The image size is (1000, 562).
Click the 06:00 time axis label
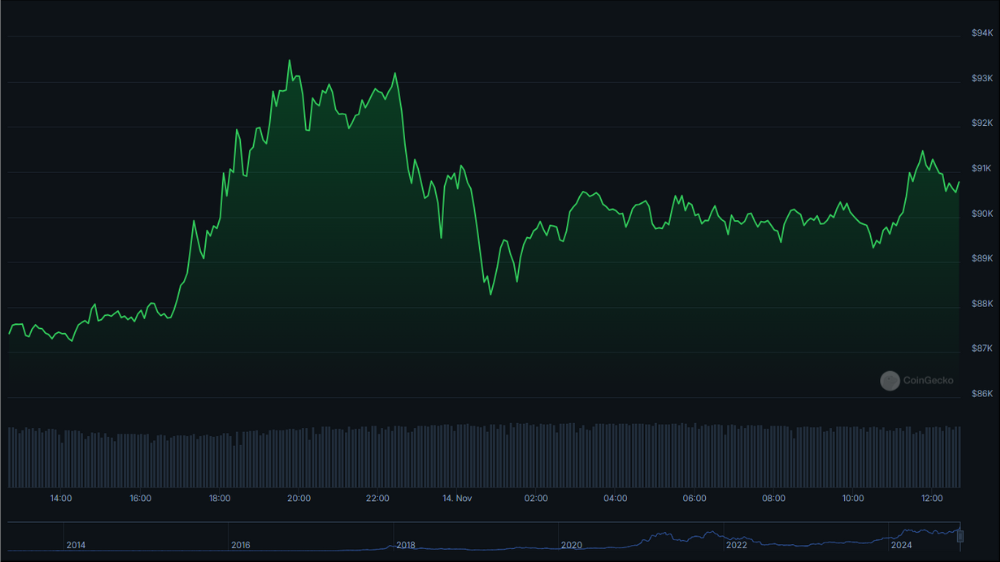695,498
